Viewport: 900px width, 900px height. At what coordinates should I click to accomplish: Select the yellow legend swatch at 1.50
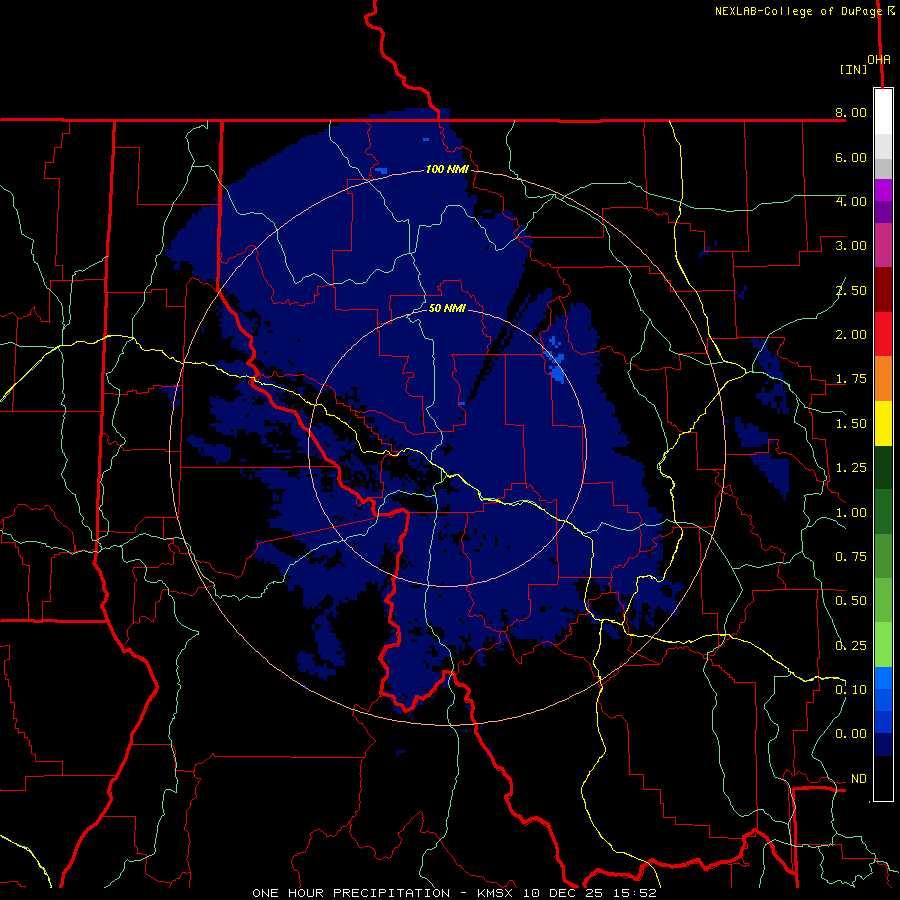pyautogui.click(x=883, y=423)
